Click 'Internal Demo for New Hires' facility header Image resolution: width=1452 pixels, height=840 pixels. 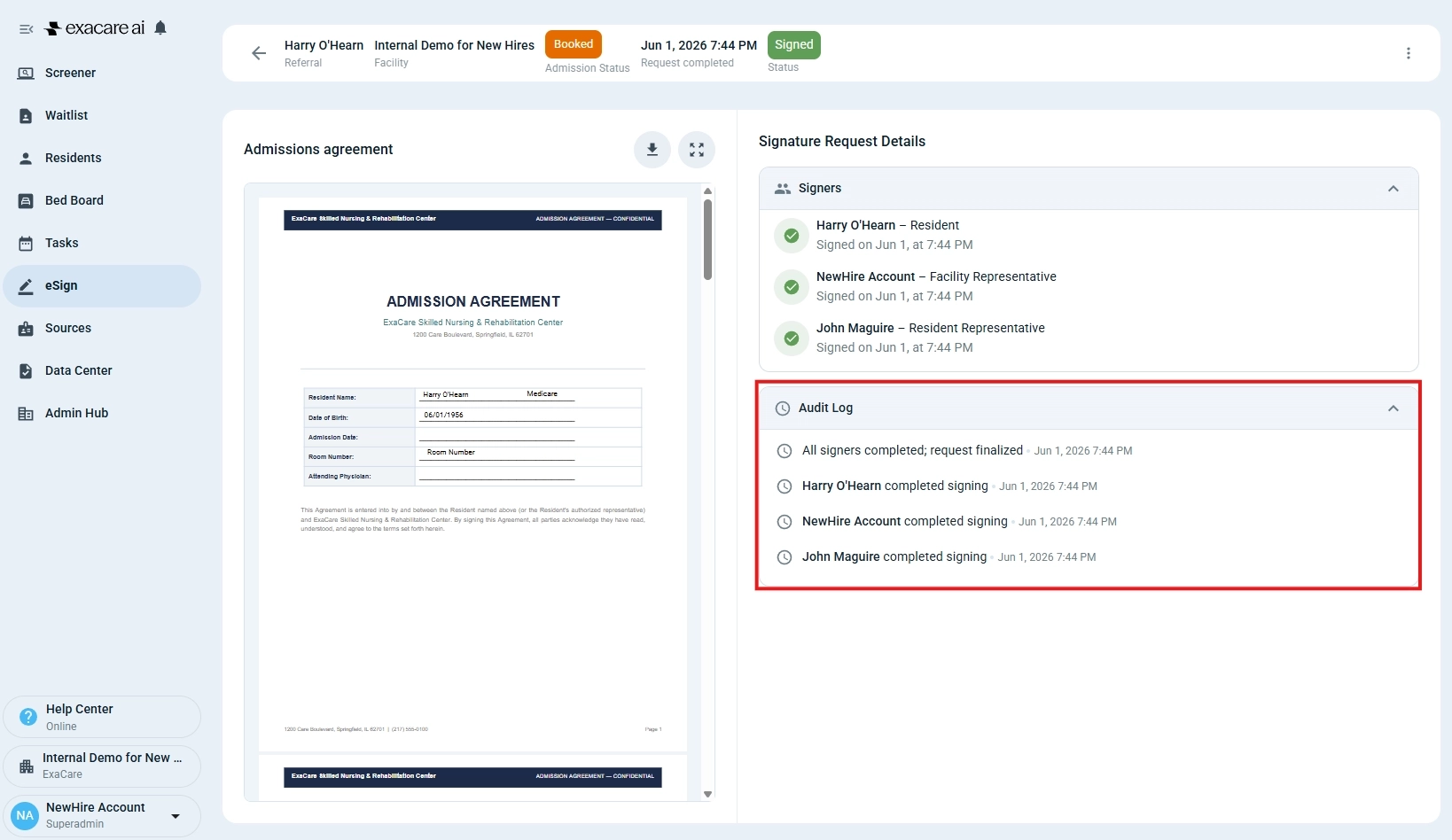[x=454, y=45]
